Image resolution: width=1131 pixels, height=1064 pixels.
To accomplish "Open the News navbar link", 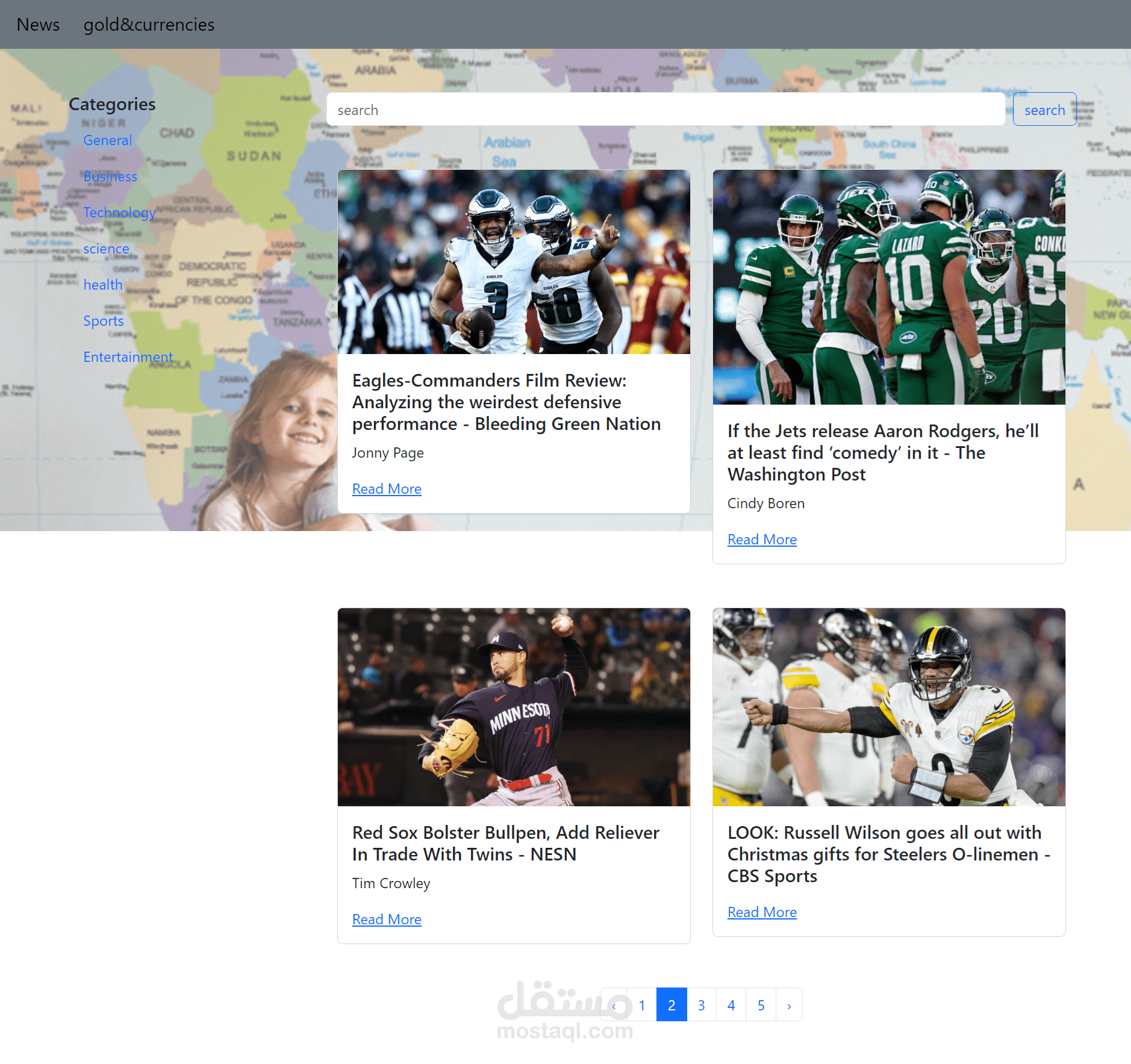I will (38, 25).
